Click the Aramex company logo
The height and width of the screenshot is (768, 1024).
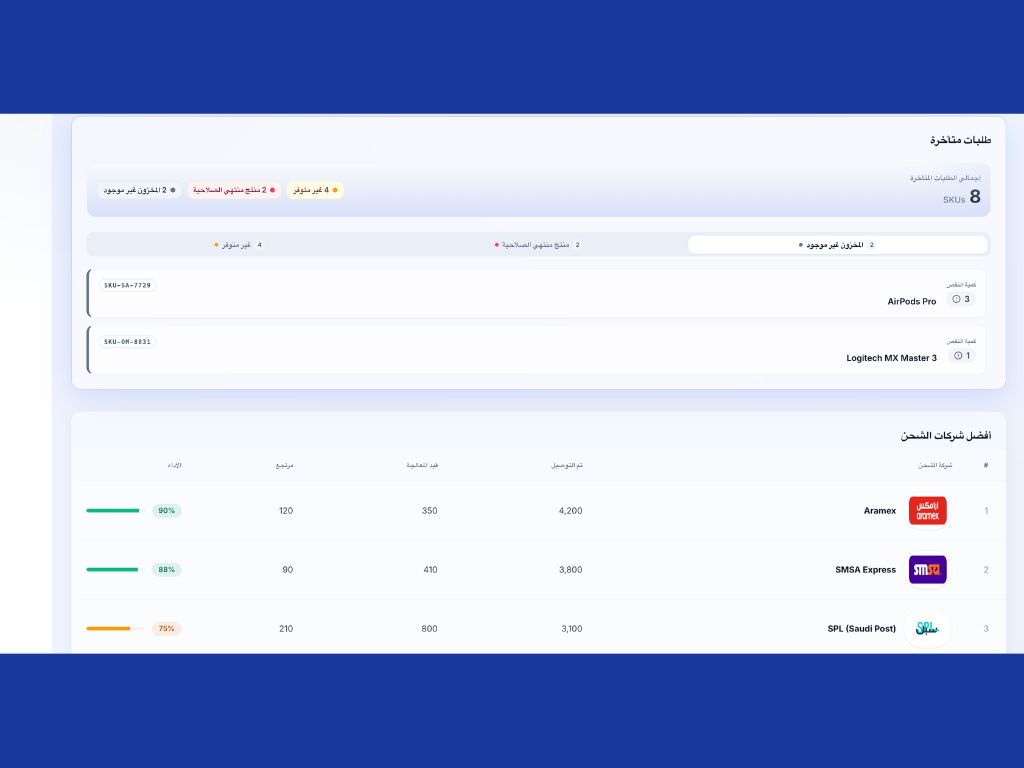(927, 511)
